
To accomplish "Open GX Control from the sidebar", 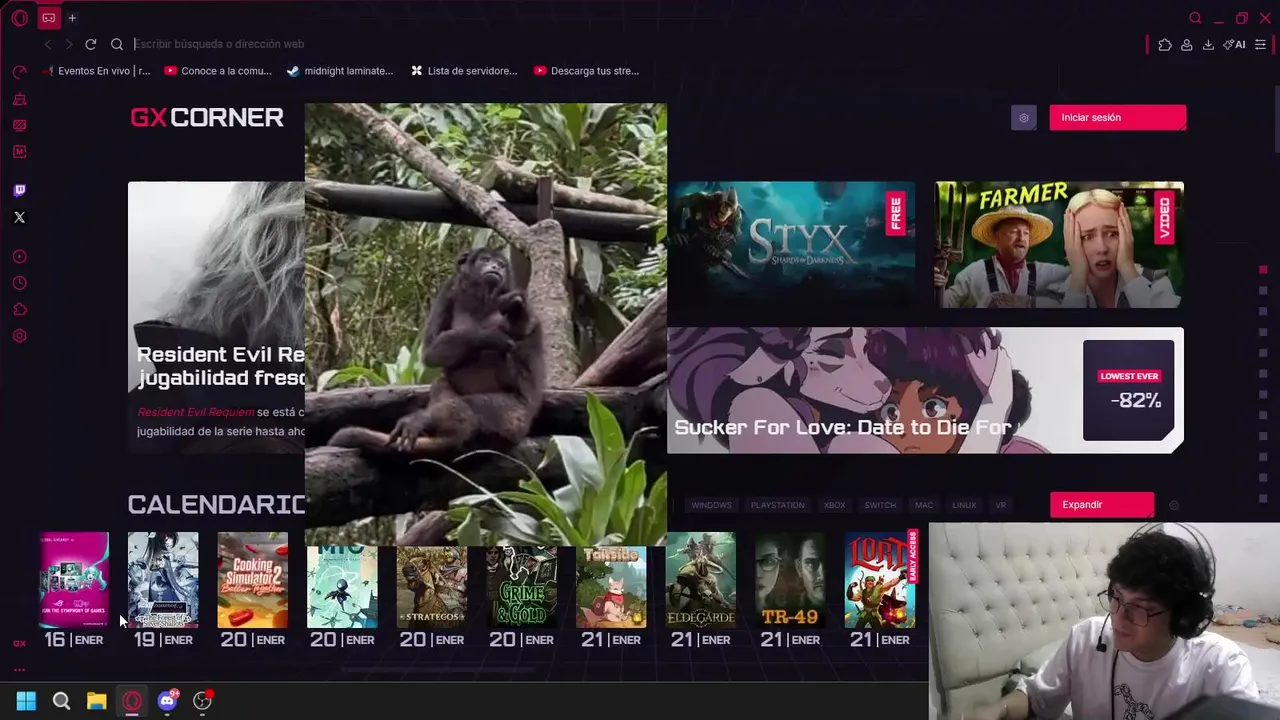I will [x=19, y=72].
